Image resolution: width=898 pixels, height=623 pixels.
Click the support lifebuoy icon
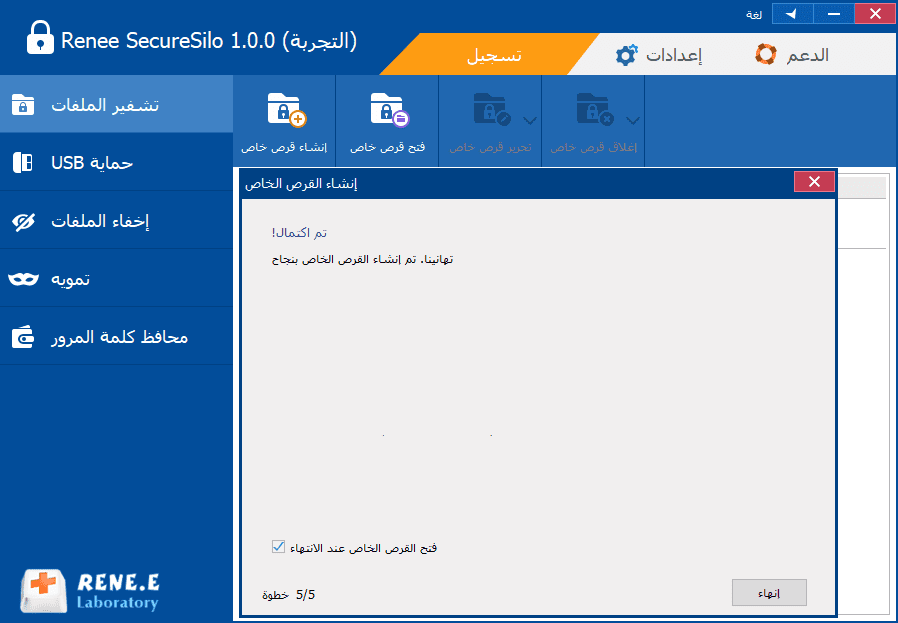(x=766, y=54)
